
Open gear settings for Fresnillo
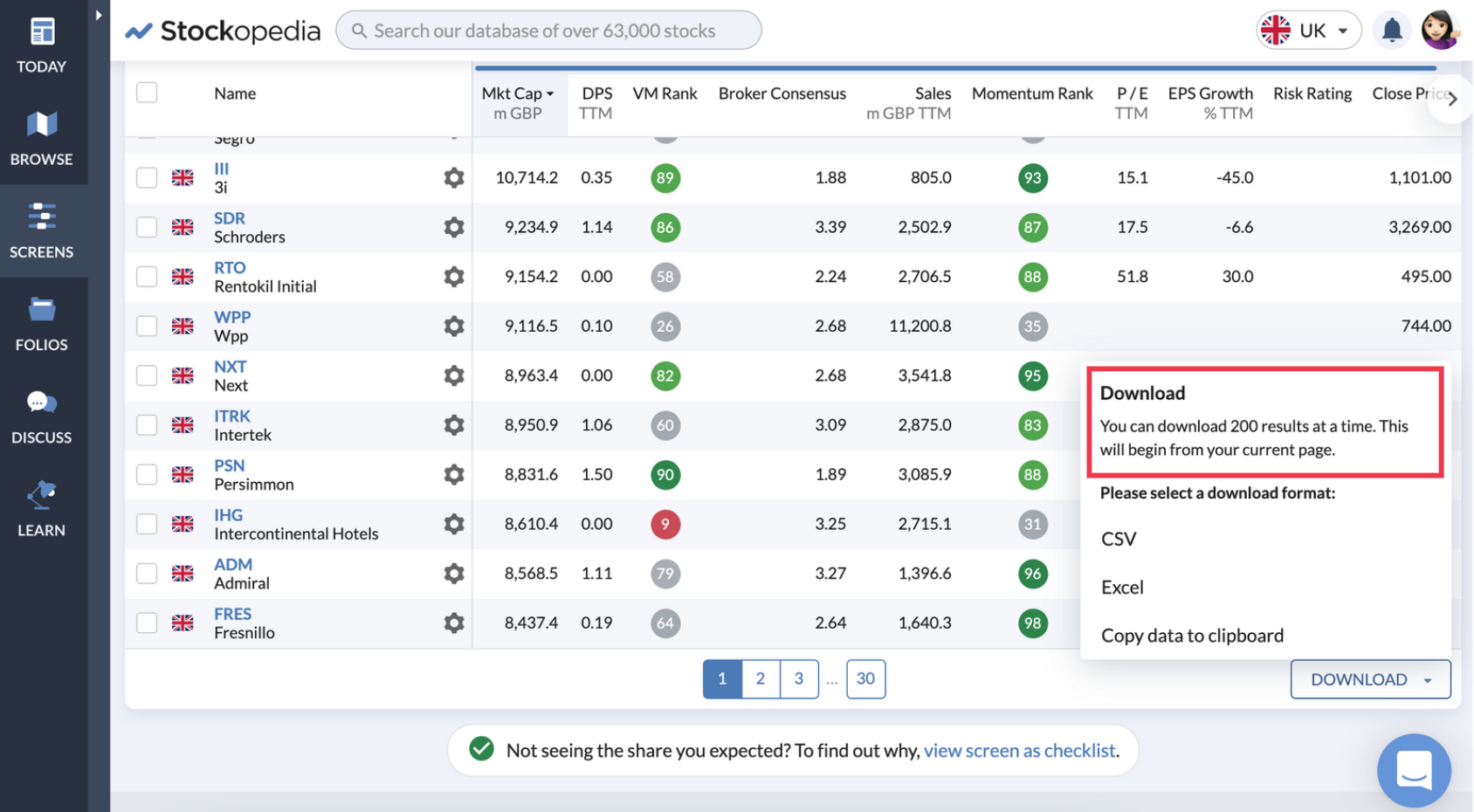454,623
